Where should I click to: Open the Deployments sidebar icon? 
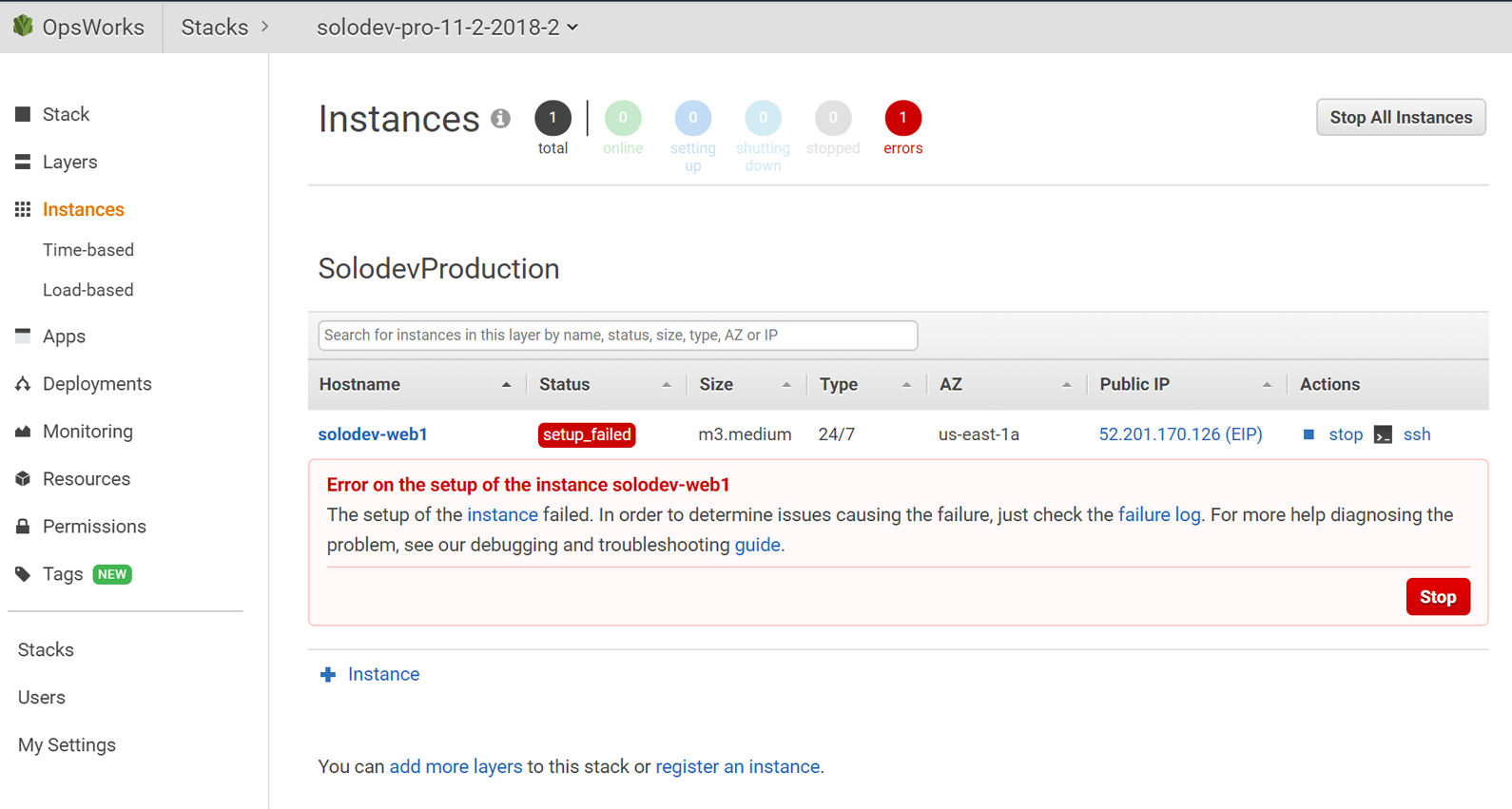23,384
